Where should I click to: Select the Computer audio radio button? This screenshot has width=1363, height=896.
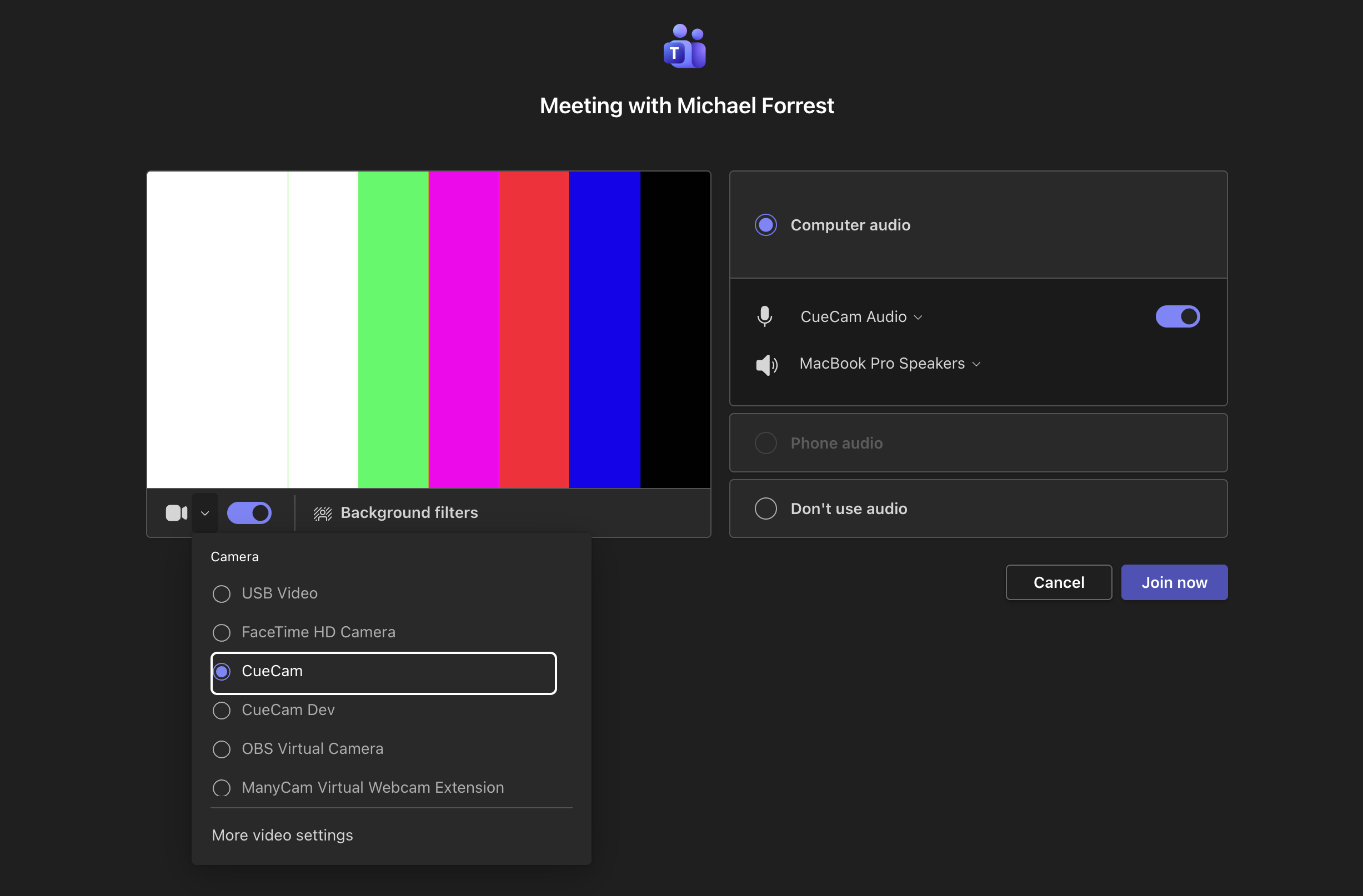(x=766, y=225)
